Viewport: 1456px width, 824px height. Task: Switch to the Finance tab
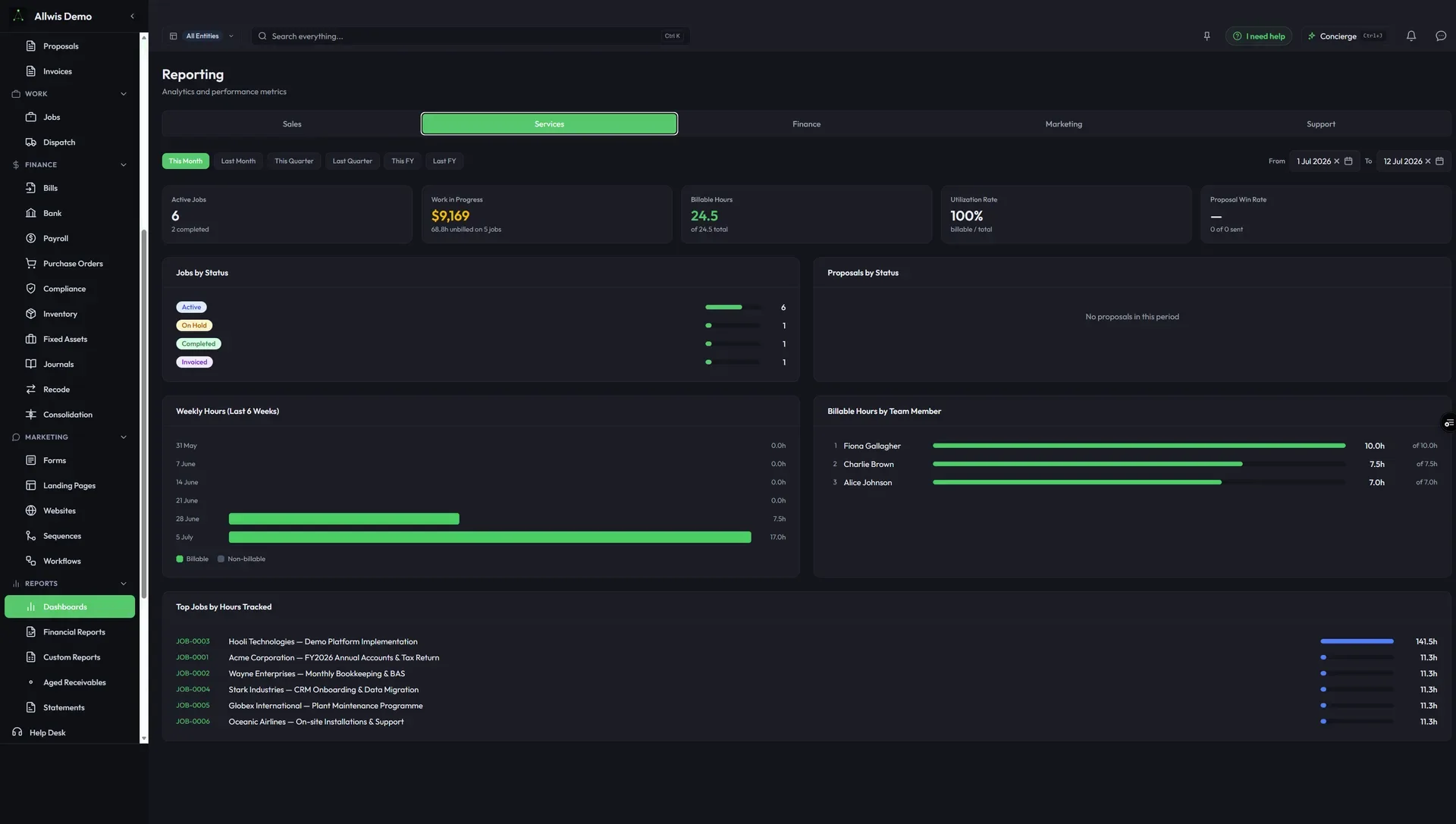click(x=806, y=124)
